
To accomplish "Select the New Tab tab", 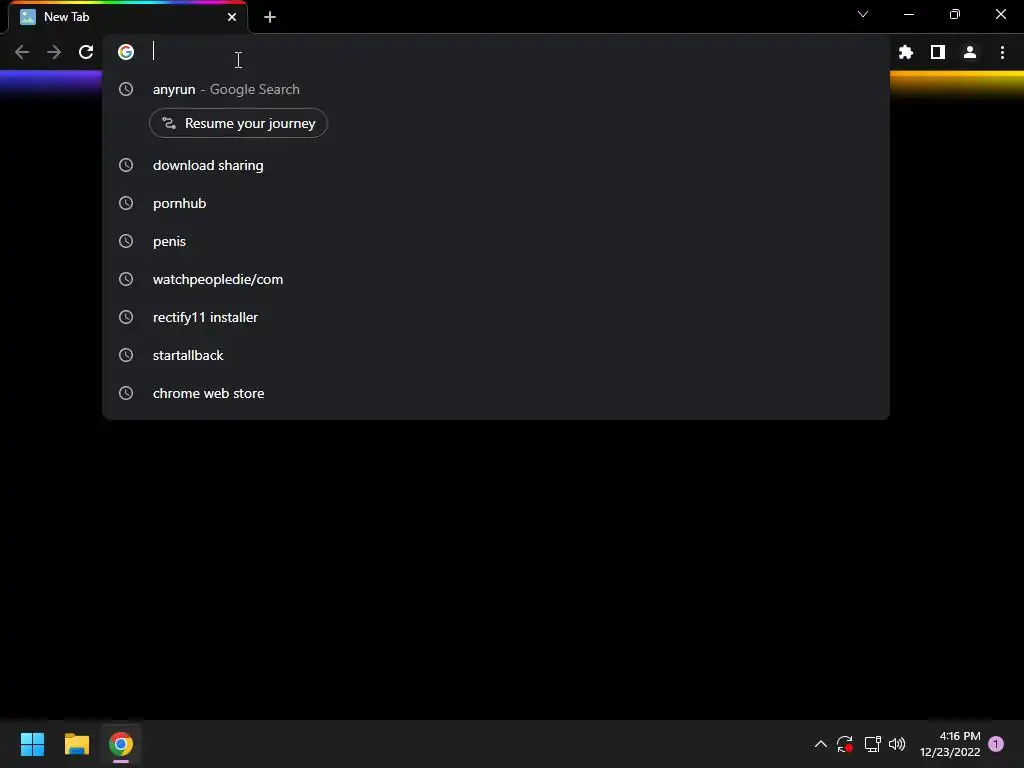I will [127, 17].
